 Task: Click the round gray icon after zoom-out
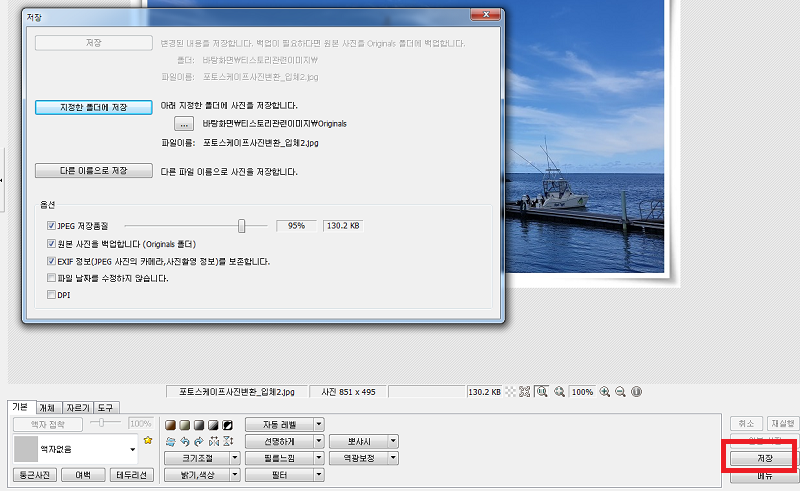point(636,392)
